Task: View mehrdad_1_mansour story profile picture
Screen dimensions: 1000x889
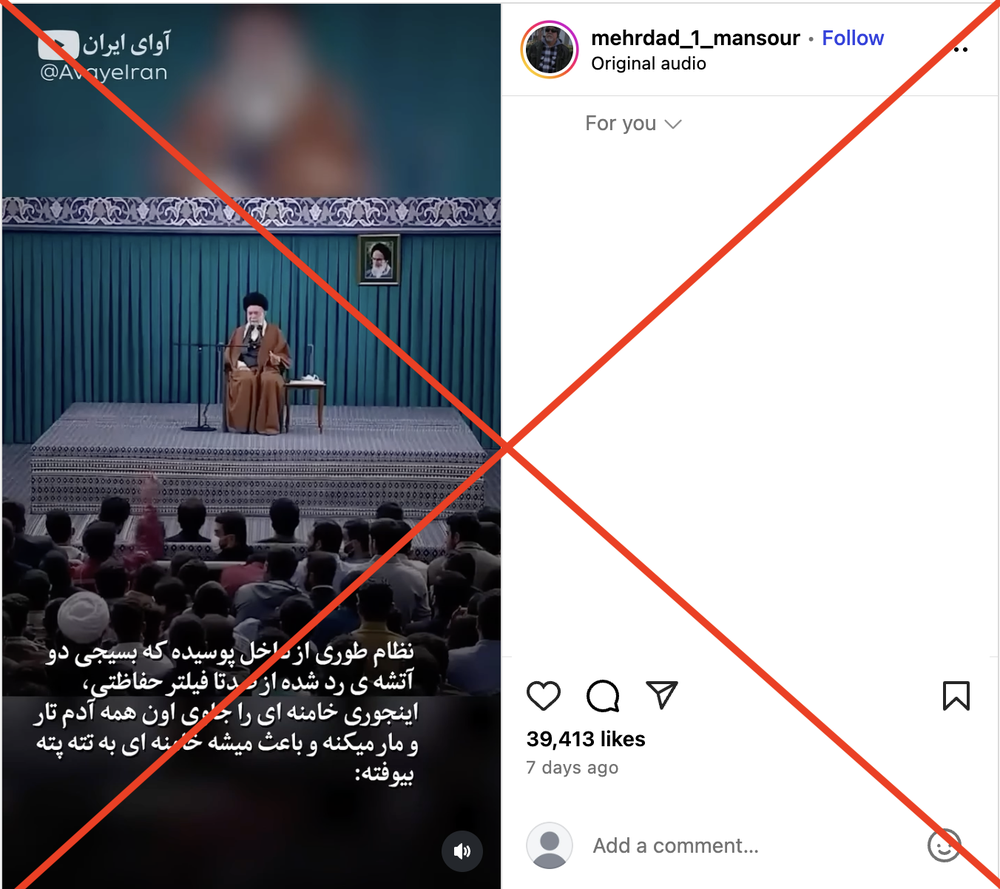Action: 549,49
